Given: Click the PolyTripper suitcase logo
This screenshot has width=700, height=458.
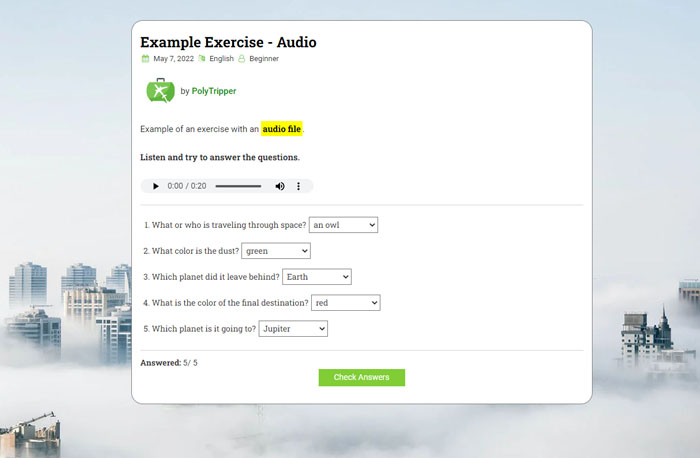Looking at the screenshot, I should (x=160, y=91).
